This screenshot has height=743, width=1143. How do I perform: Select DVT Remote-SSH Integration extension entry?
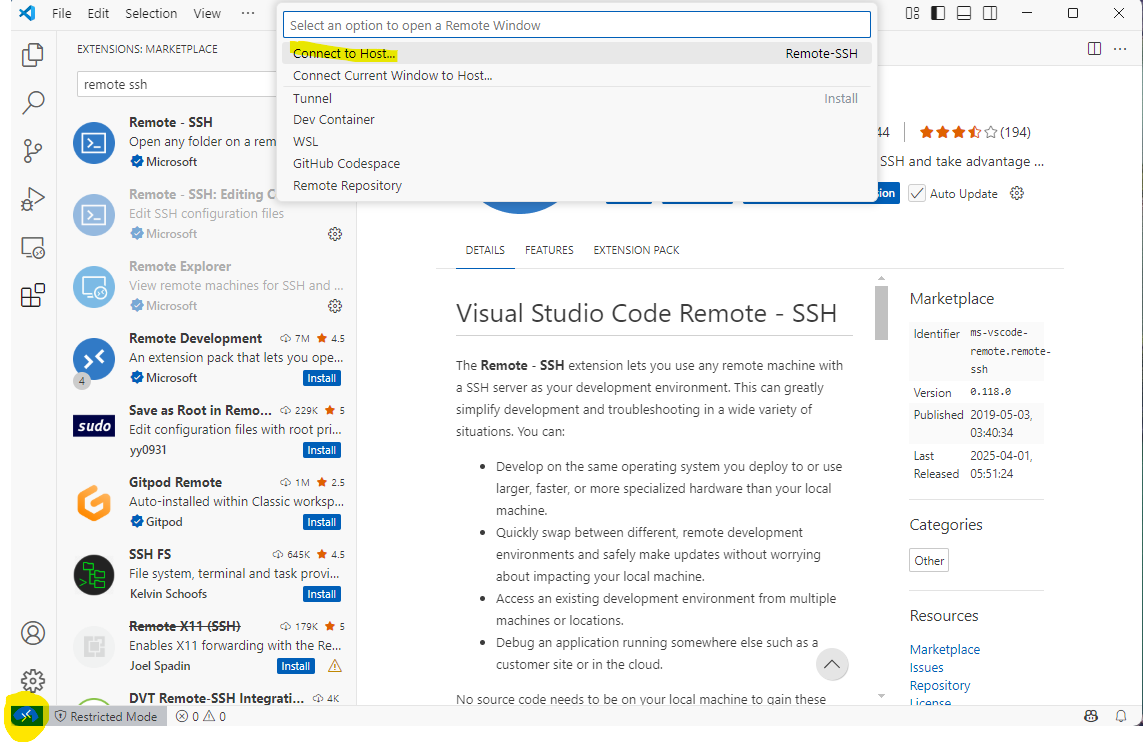click(x=208, y=698)
